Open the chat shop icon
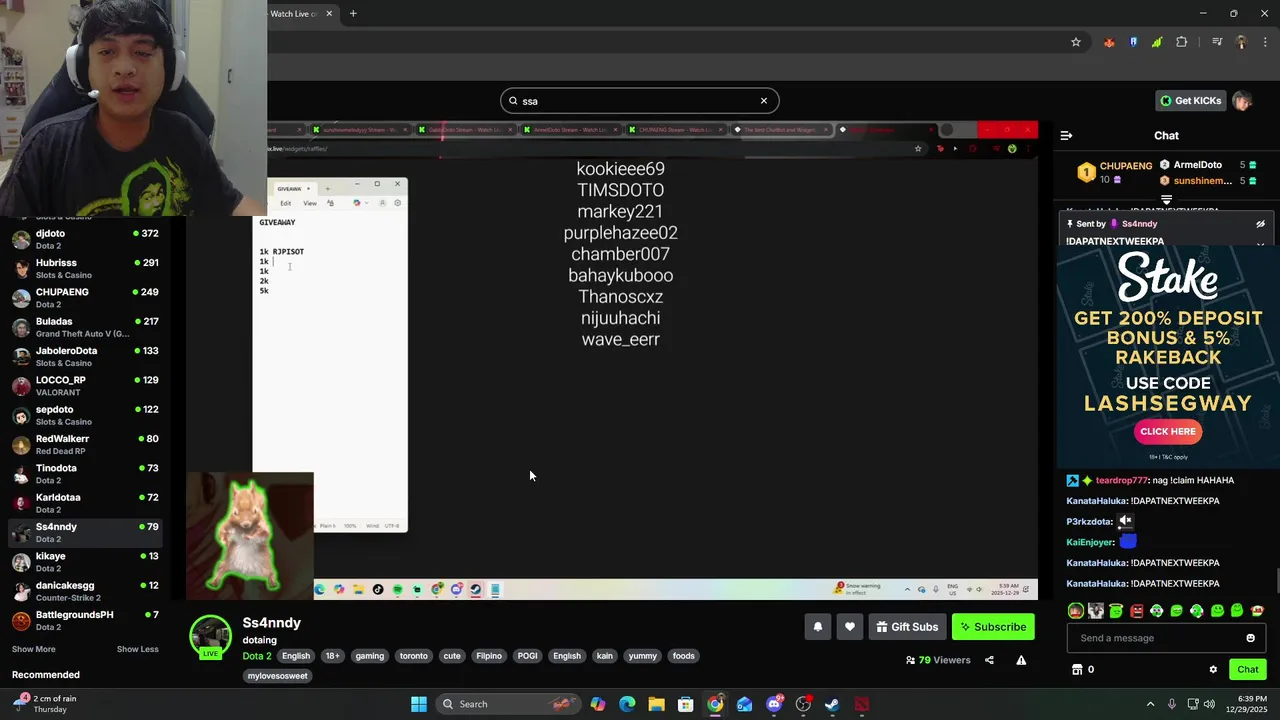Viewport: 1280px width, 720px height. point(1077,669)
